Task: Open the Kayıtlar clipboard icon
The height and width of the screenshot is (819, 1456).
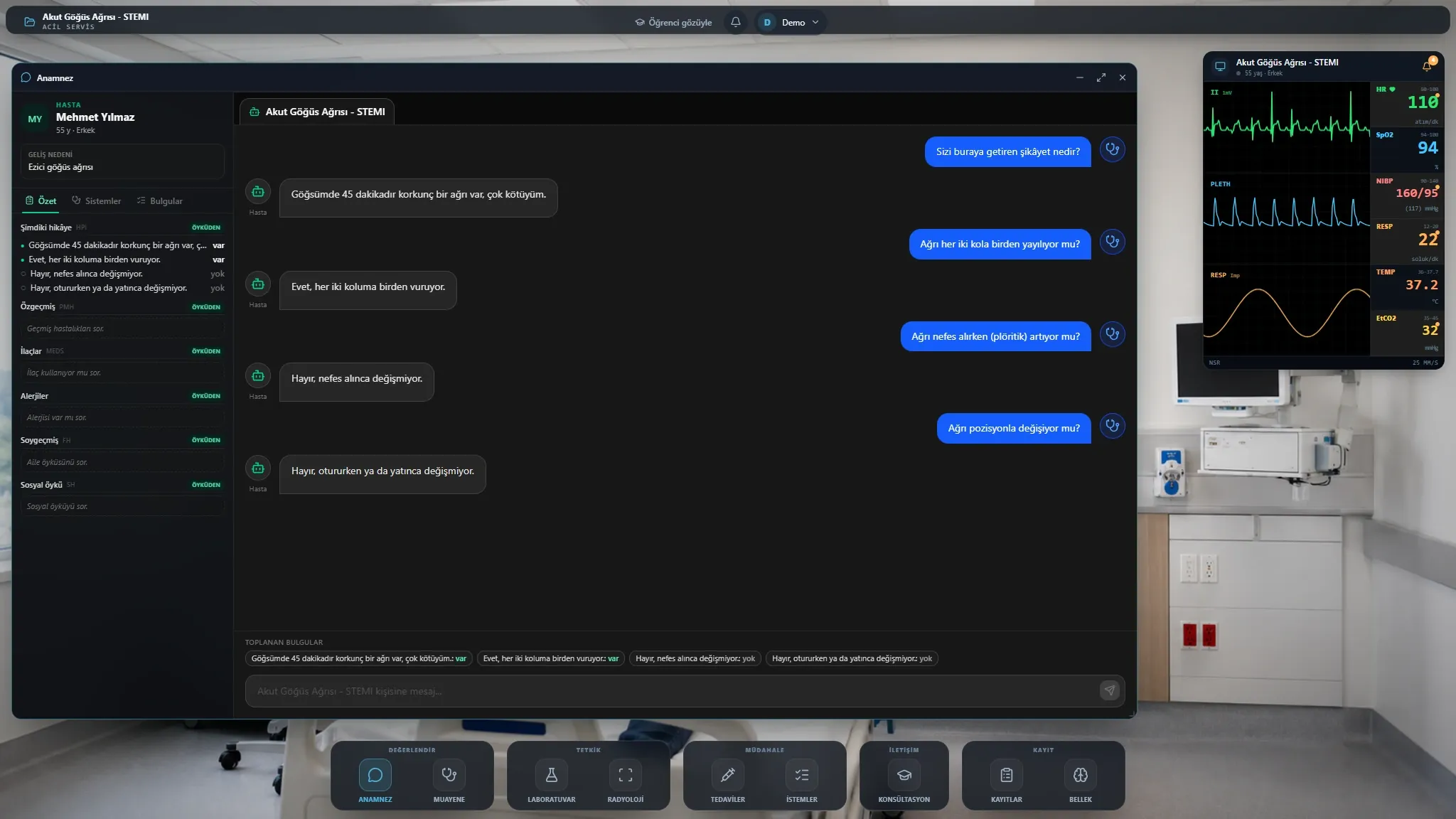Action: [1006, 781]
